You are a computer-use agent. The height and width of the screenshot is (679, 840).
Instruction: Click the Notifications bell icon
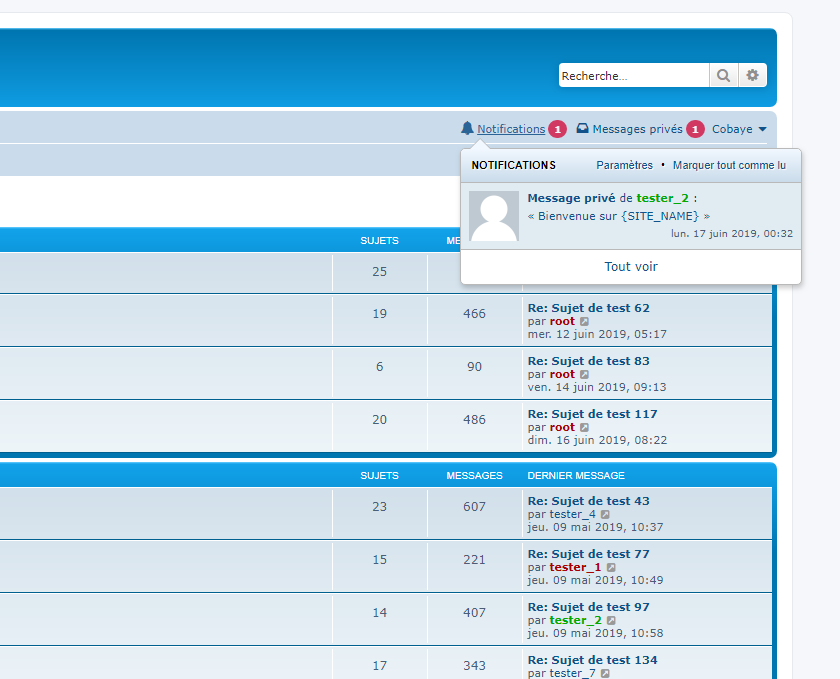pos(467,129)
